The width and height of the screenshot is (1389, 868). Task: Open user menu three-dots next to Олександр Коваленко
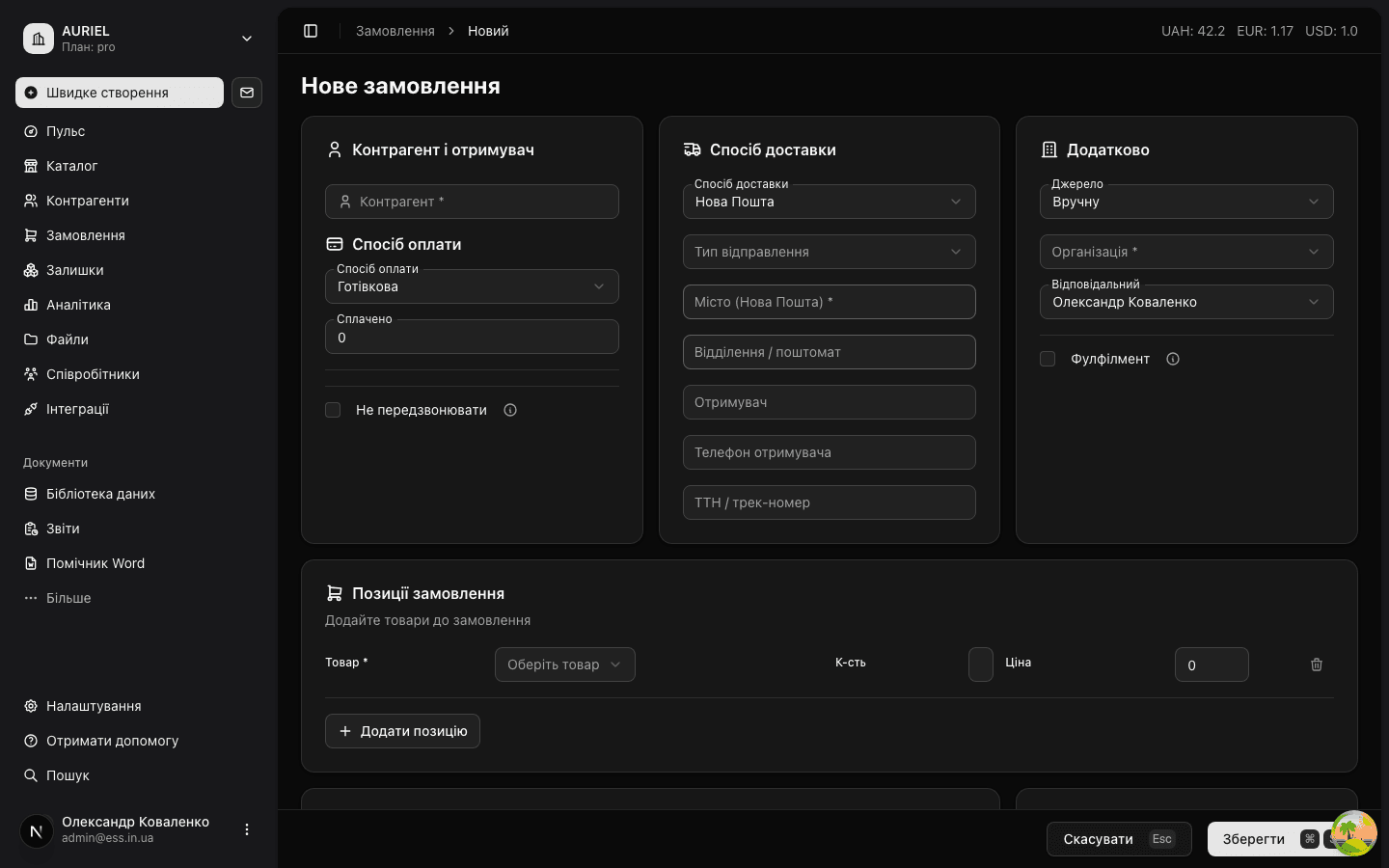(x=247, y=829)
